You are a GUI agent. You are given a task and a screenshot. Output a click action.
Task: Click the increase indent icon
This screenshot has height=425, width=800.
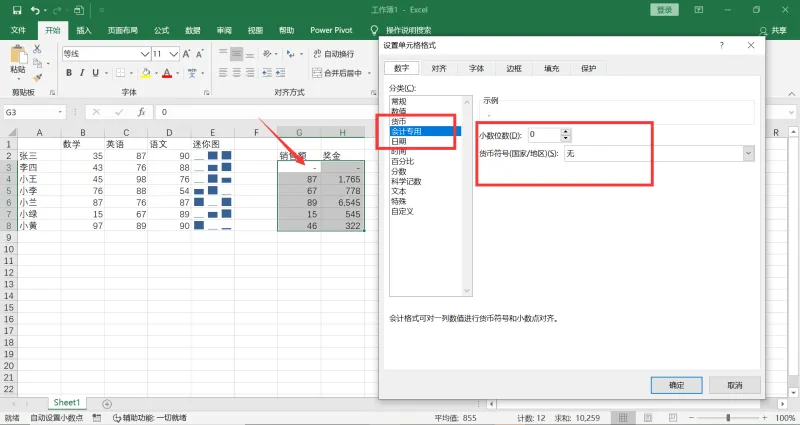[x=281, y=73]
